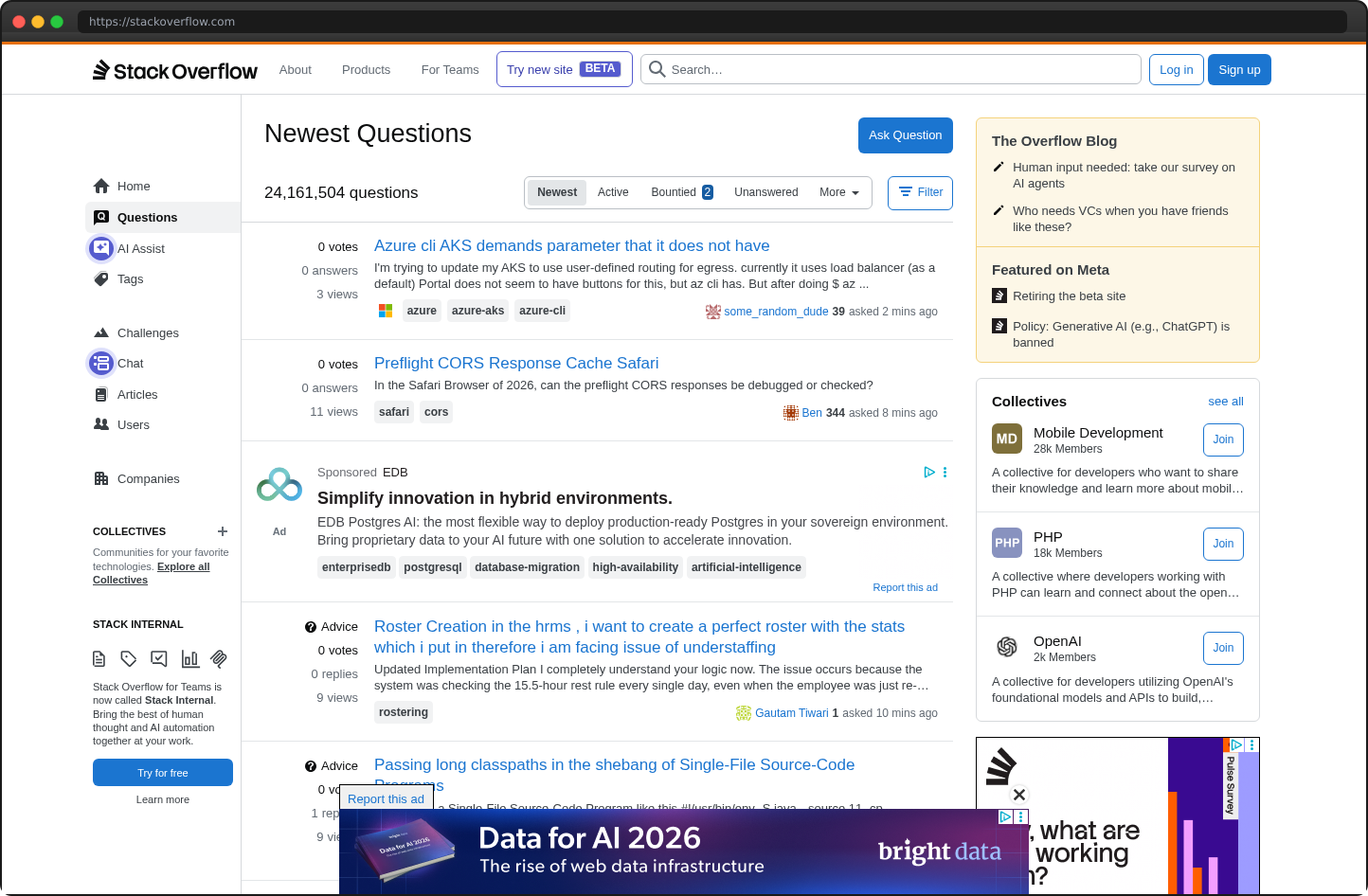
Task: Click the bar chart icon under Stack Internal
Action: 189,658
